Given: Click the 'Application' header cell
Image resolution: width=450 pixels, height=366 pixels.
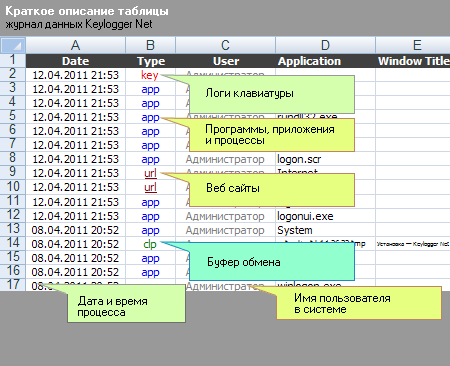Looking at the screenshot, I should pyautogui.click(x=326, y=61).
